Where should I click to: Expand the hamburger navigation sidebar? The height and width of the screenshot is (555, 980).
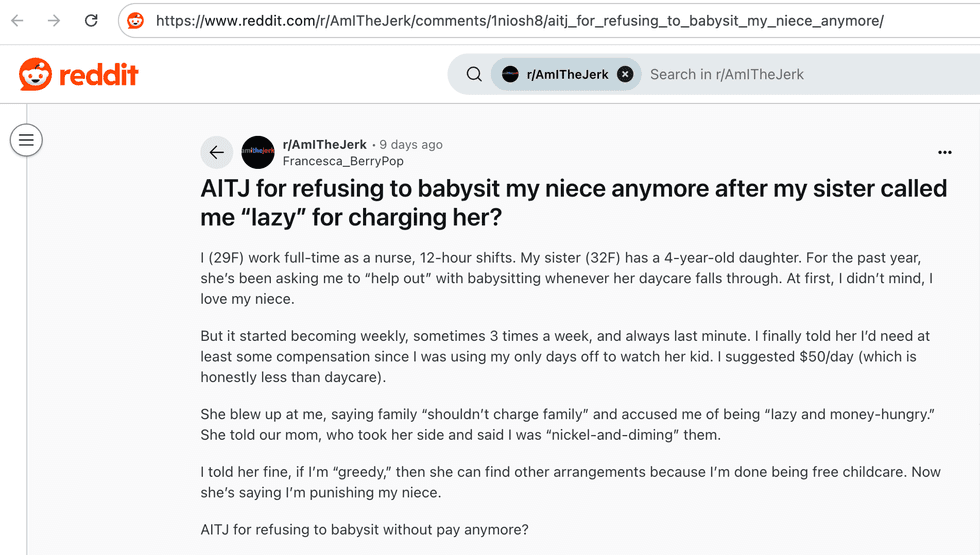[x=26, y=140]
